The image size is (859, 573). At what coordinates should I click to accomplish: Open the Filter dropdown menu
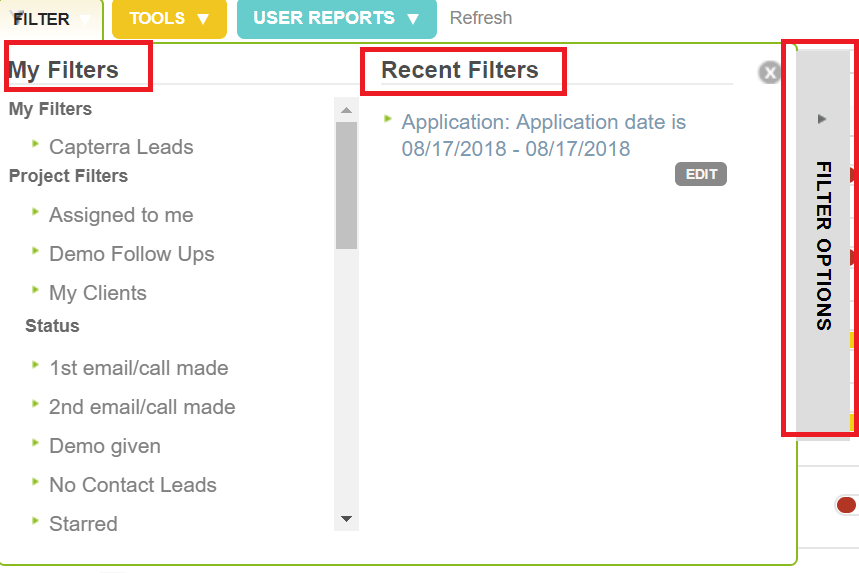pyautogui.click(x=52, y=19)
